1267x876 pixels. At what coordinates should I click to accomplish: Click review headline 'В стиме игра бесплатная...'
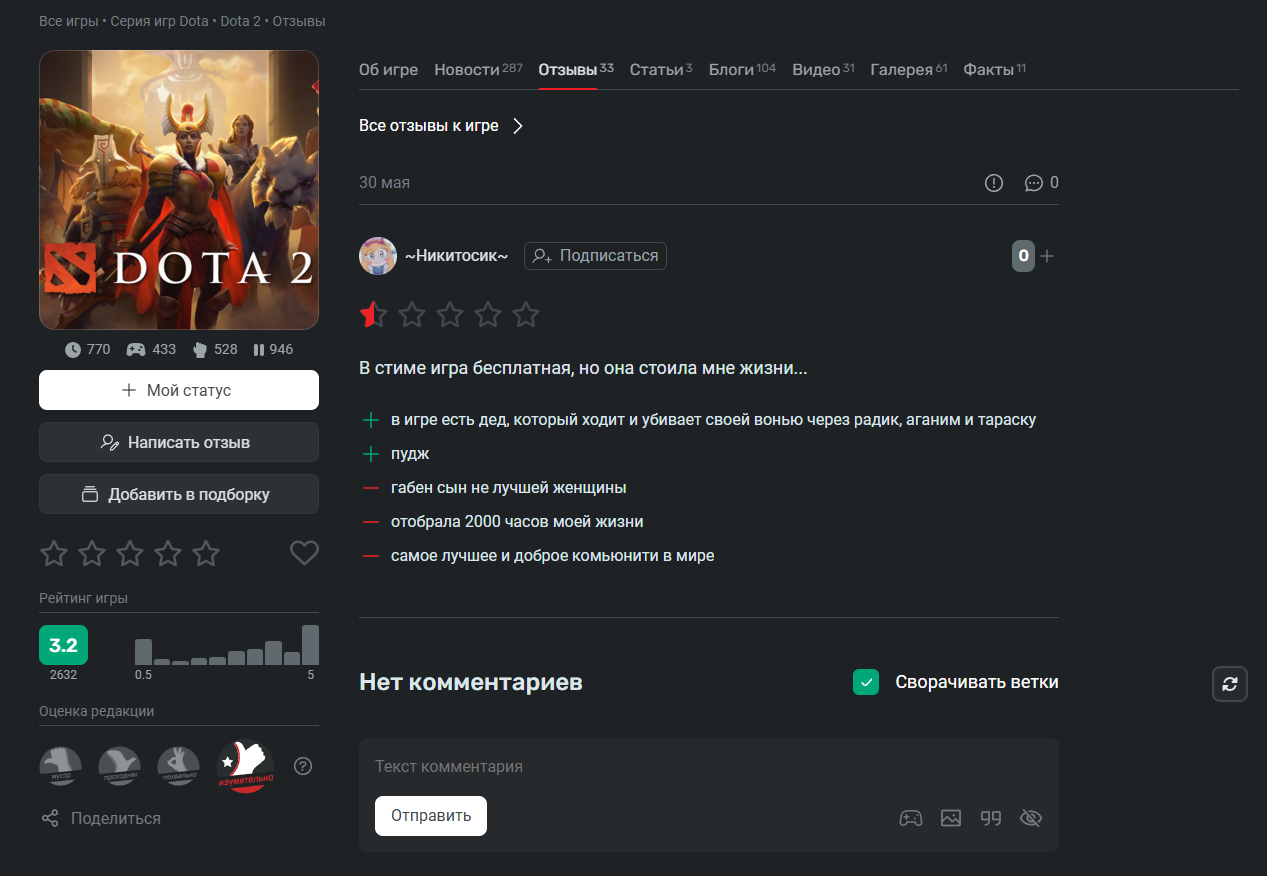click(x=583, y=368)
